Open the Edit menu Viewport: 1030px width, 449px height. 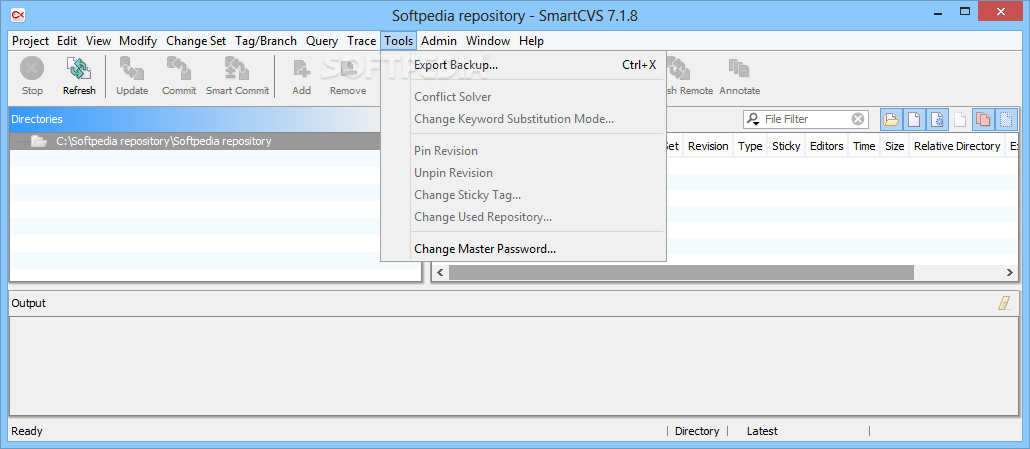pyautogui.click(x=67, y=41)
